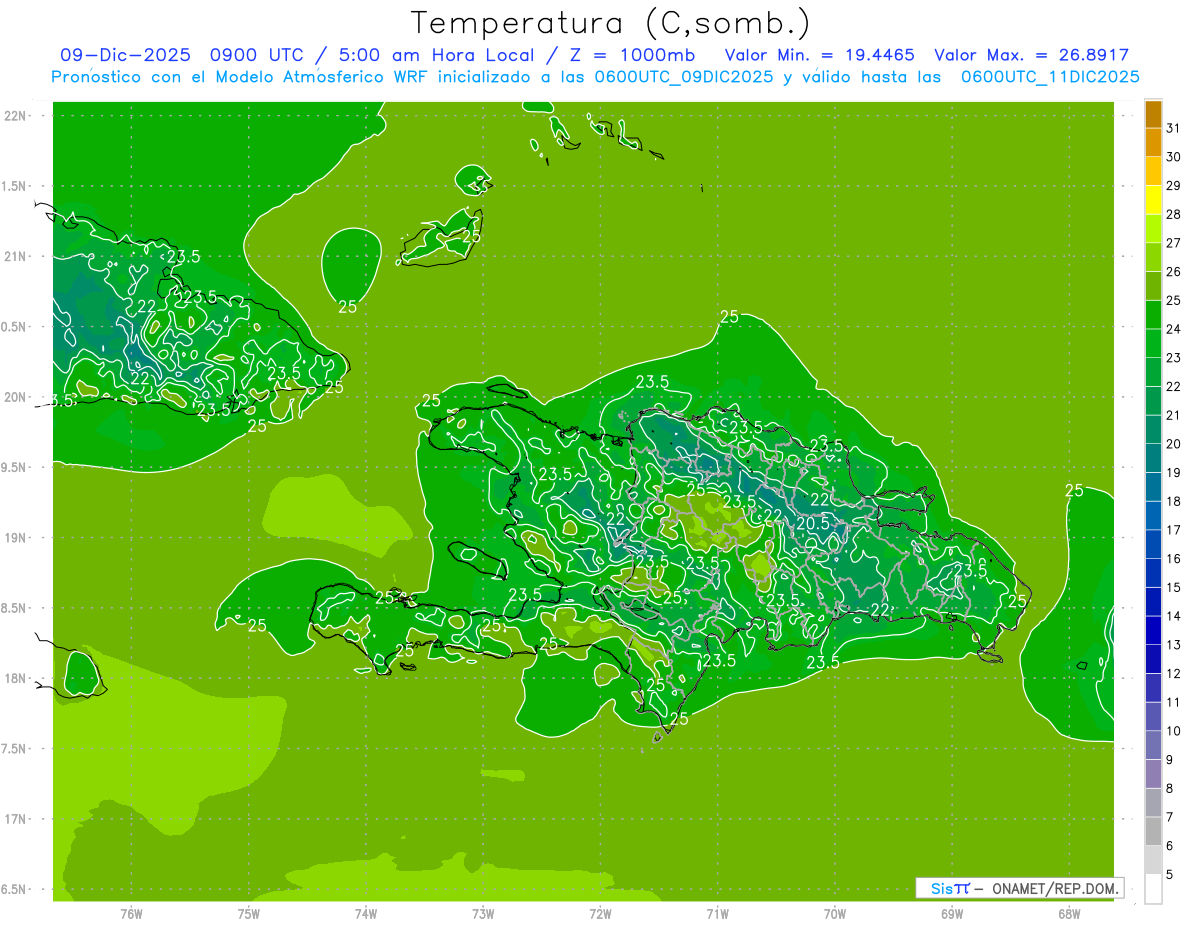
Task: Click the "27" value on the color scale
Action: (x=1174, y=243)
